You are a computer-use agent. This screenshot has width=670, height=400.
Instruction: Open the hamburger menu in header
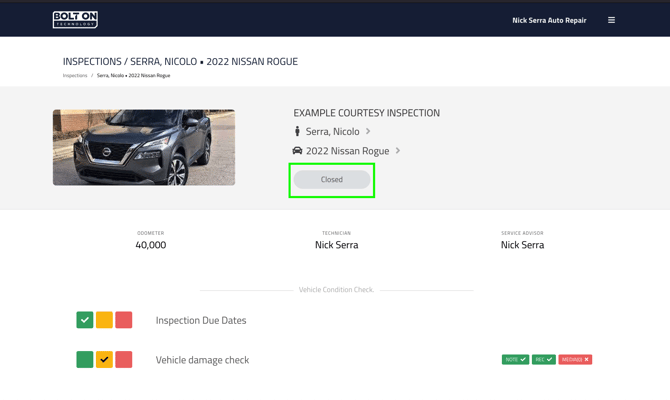(611, 20)
